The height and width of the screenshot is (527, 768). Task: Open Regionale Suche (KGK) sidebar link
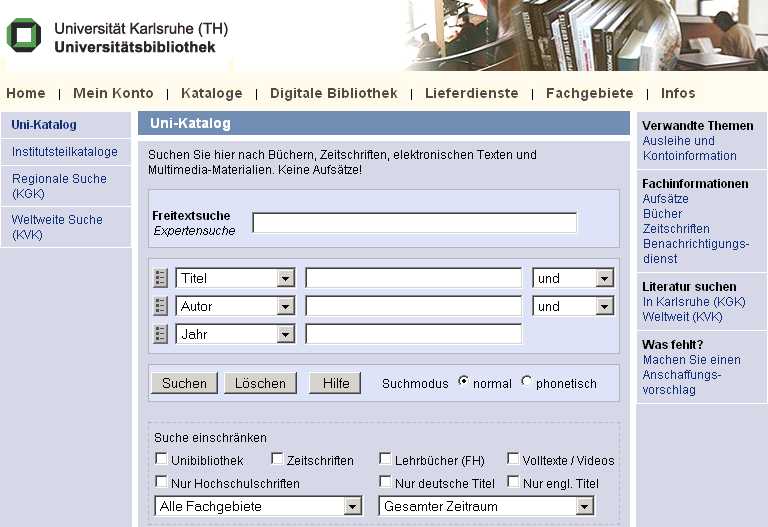pos(59,186)
